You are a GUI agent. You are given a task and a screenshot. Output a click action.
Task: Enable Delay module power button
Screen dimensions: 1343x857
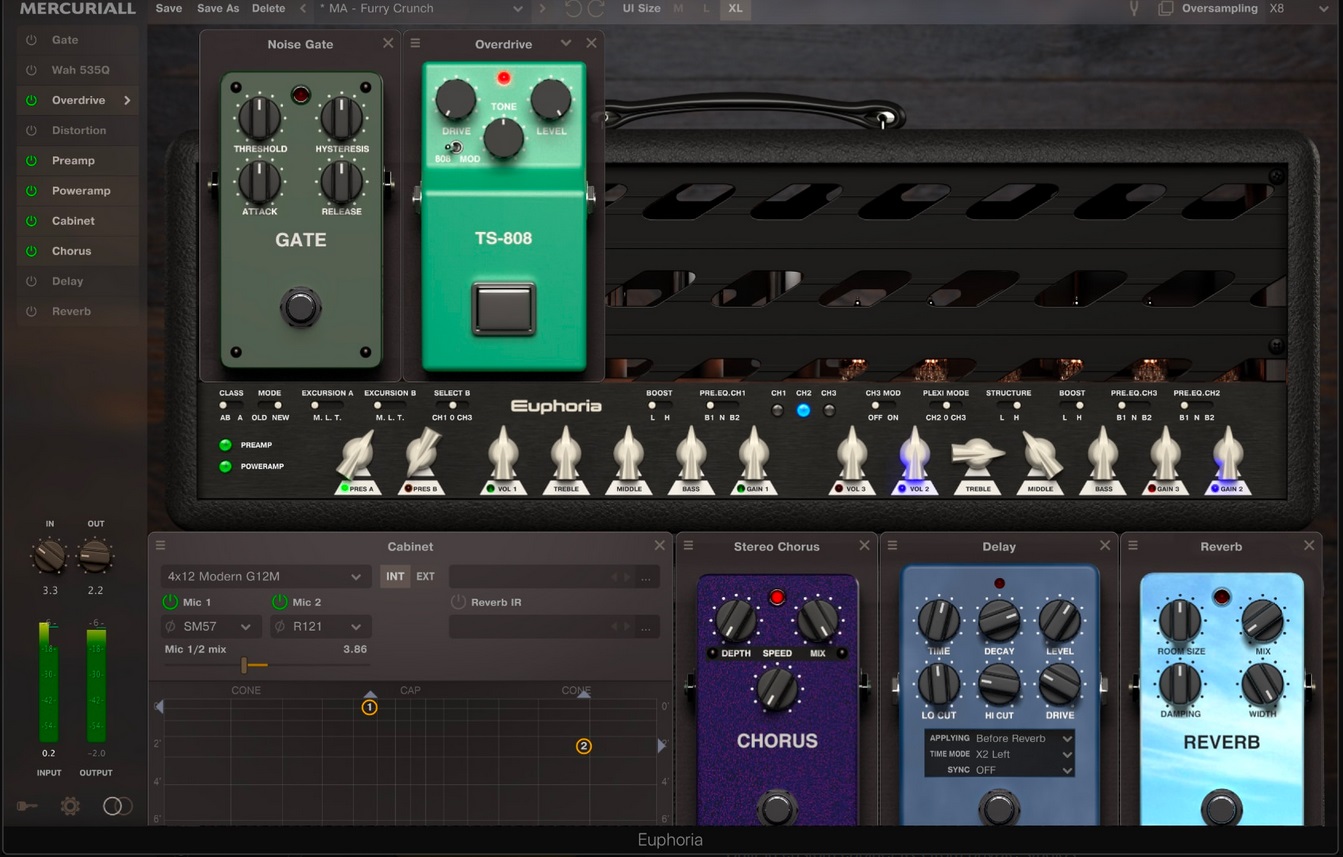click(31, 281)
